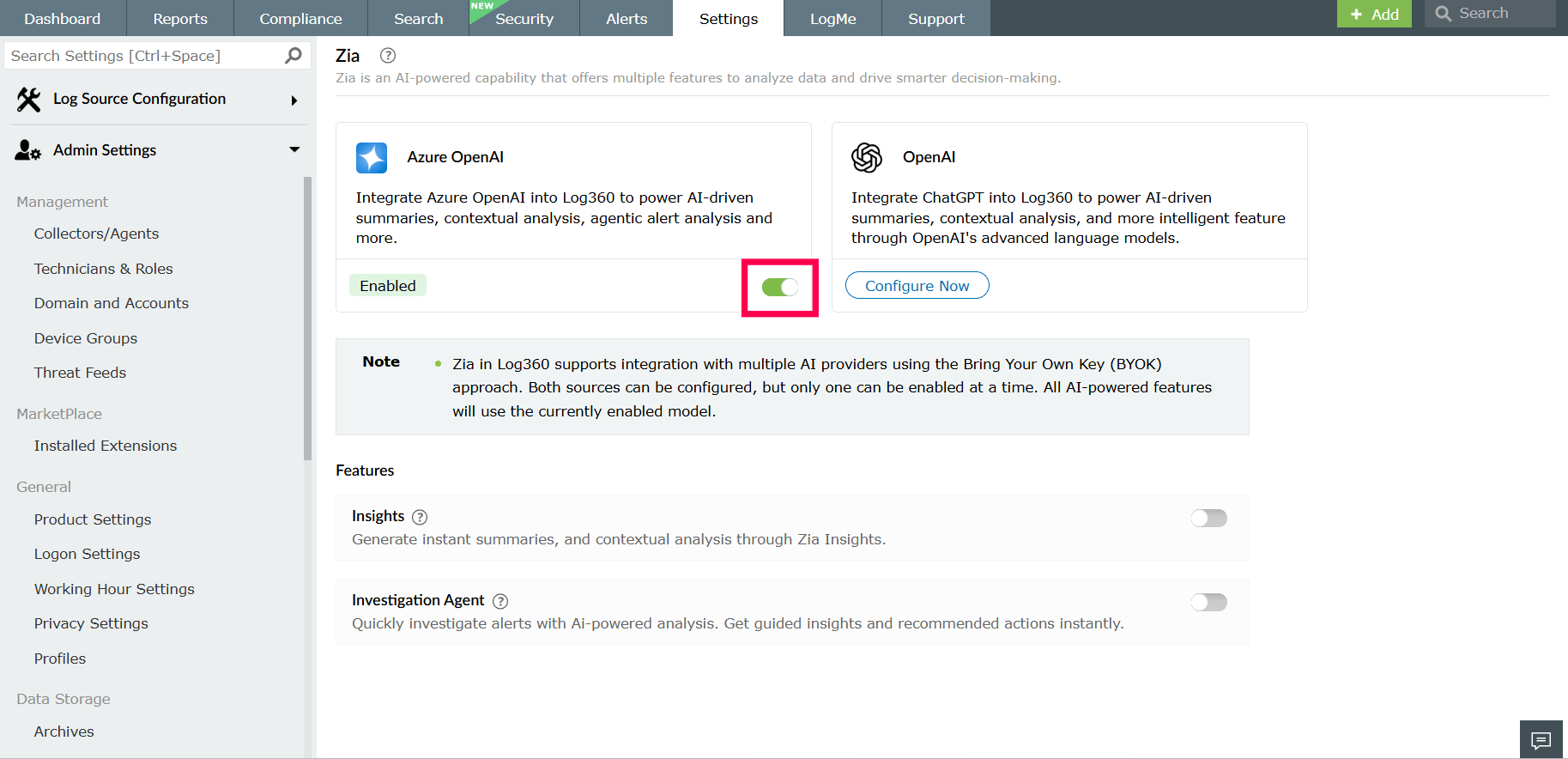Viewport: 1568px width, 759px height.
Task: Click Configure Now for OpenAI
Action: point(917,286)
